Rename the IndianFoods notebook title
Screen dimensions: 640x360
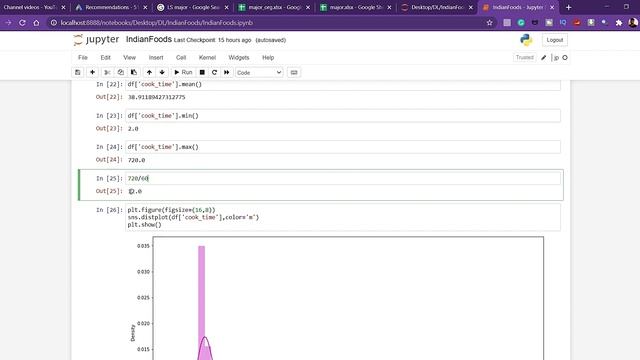(149, 40)
